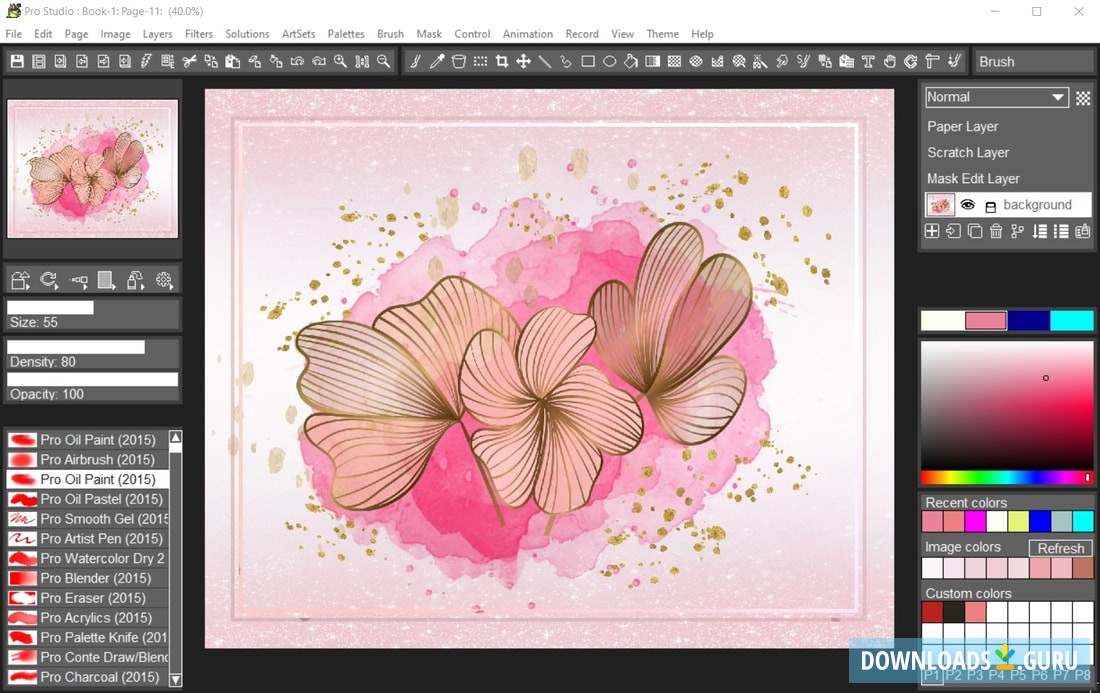Pick the red custom color swatch
The width and height of the screenshot is (1100, 693).
tap(932, 612)
